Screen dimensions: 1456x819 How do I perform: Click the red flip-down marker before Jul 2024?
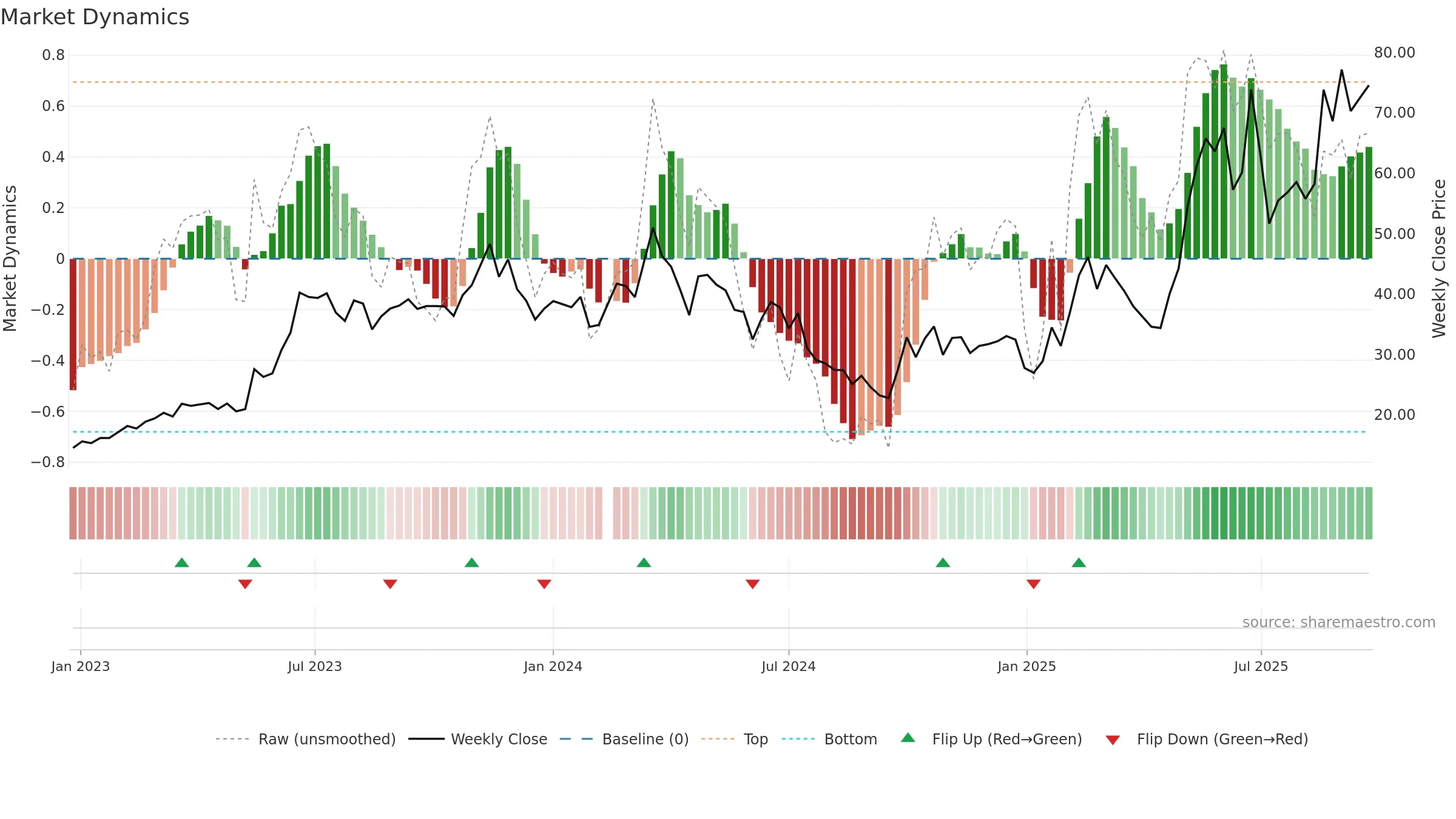point(752,584)
